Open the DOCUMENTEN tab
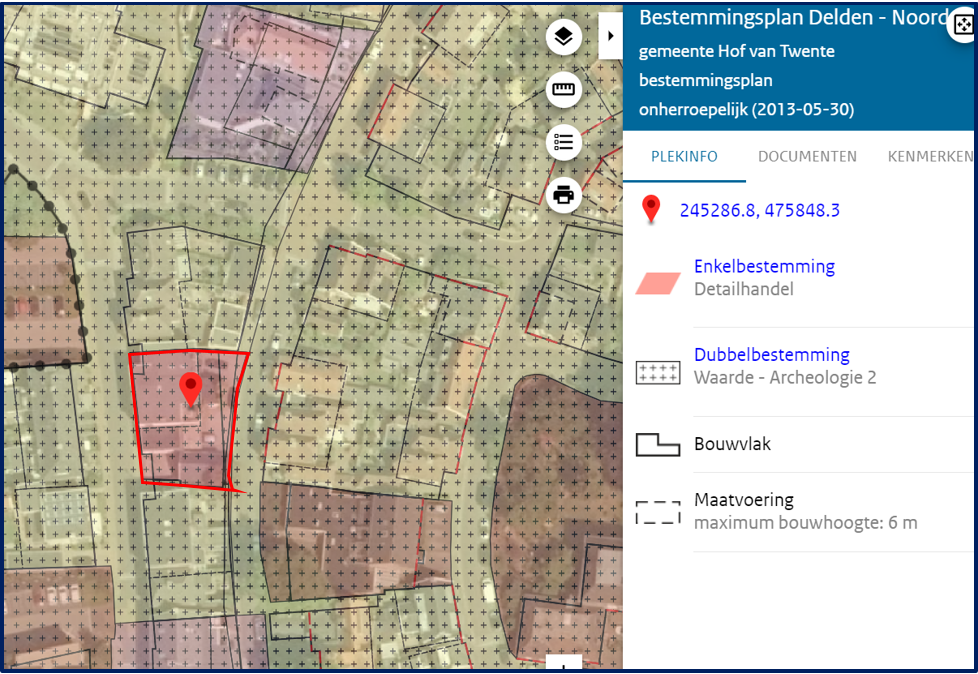Image resolution: width=978 pixels, height=674 pixels. (807, 156)
